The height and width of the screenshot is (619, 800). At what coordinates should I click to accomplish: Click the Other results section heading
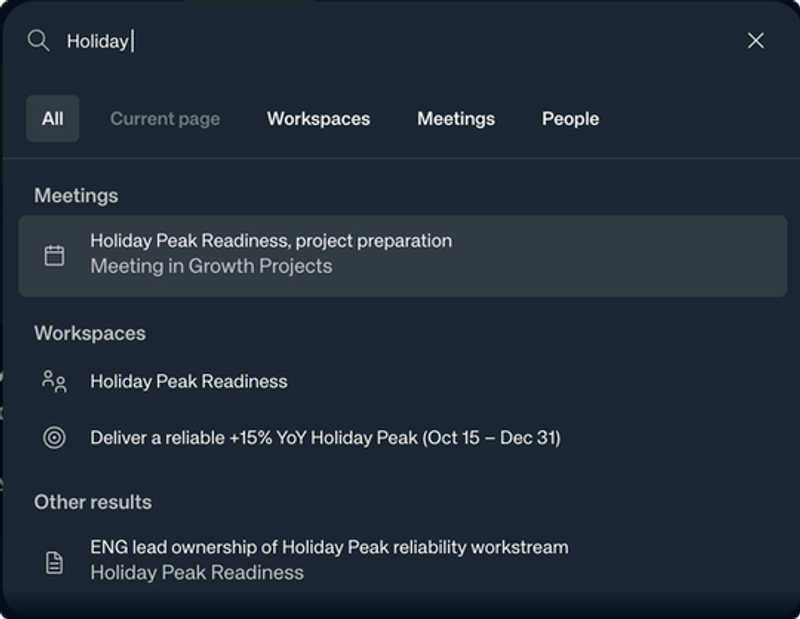click(93, 502)
